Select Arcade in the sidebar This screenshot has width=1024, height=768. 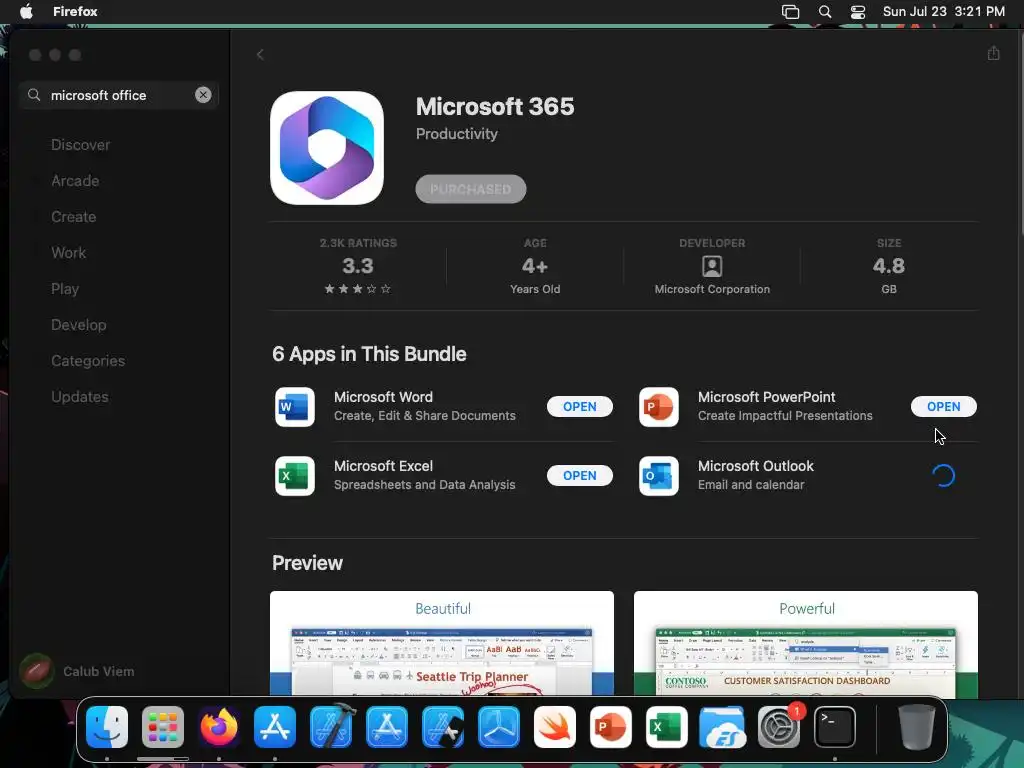[x=75, y=181]
